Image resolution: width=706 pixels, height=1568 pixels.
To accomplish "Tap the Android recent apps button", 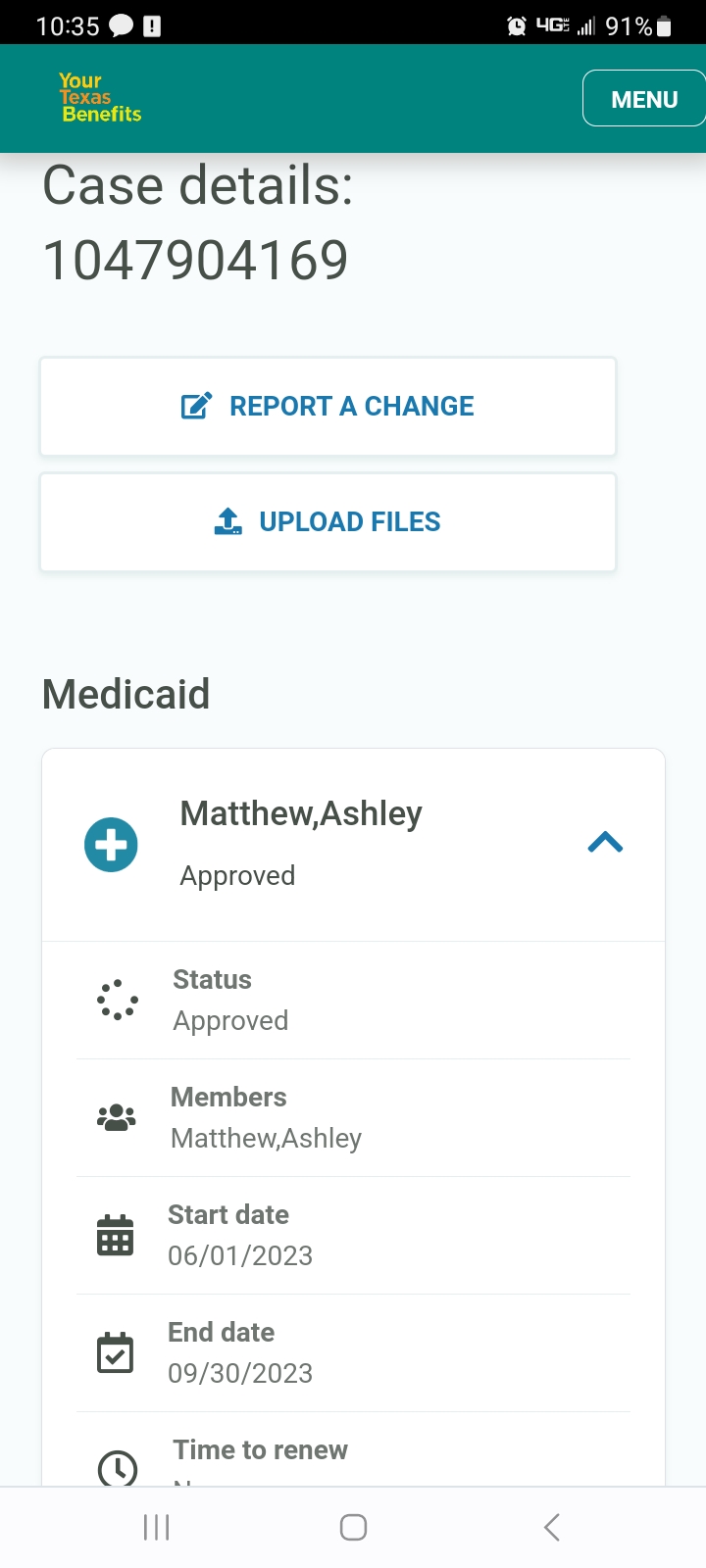I will click(x=156, y=1527).
